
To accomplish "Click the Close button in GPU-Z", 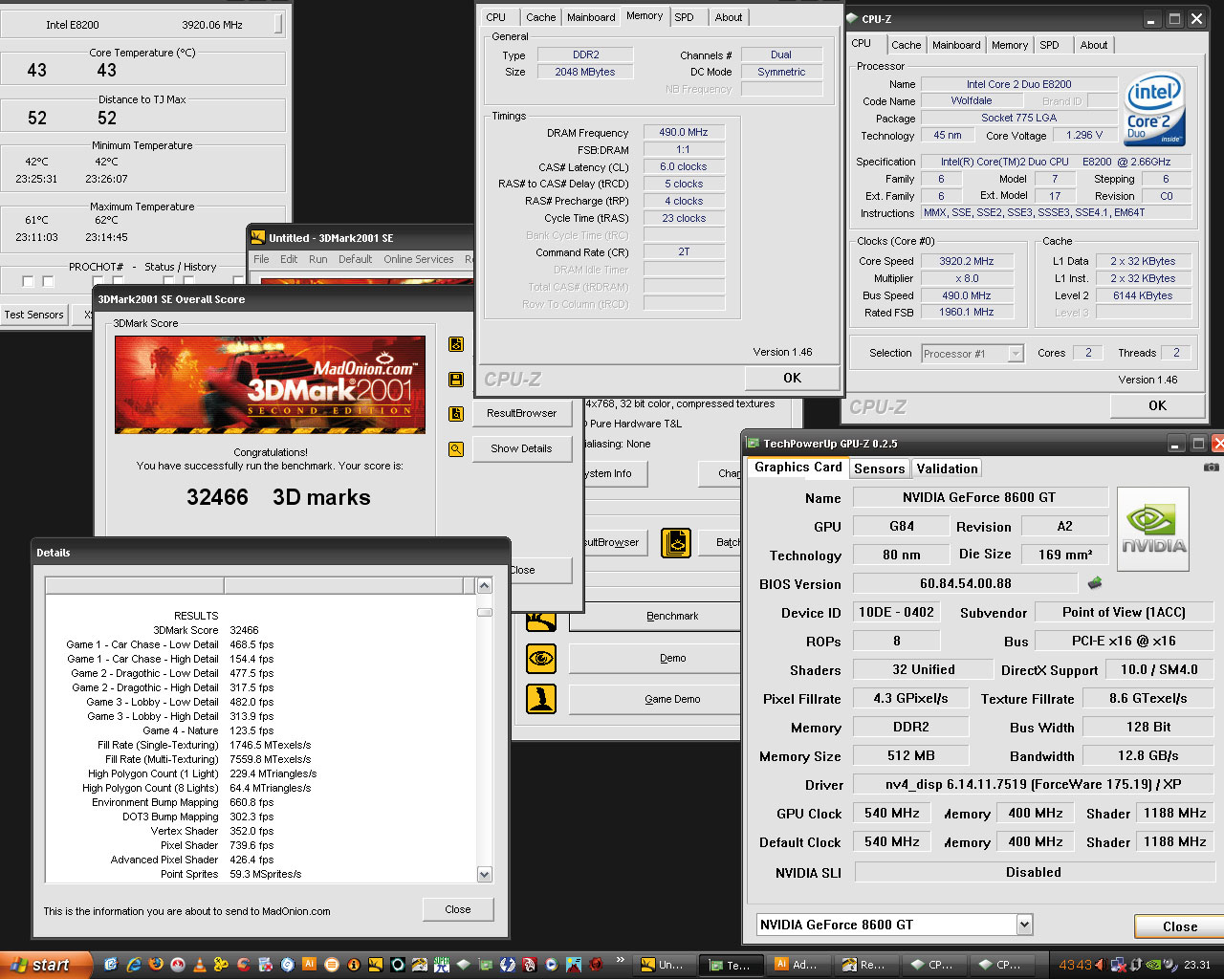I will click(x=1180, y=926).
